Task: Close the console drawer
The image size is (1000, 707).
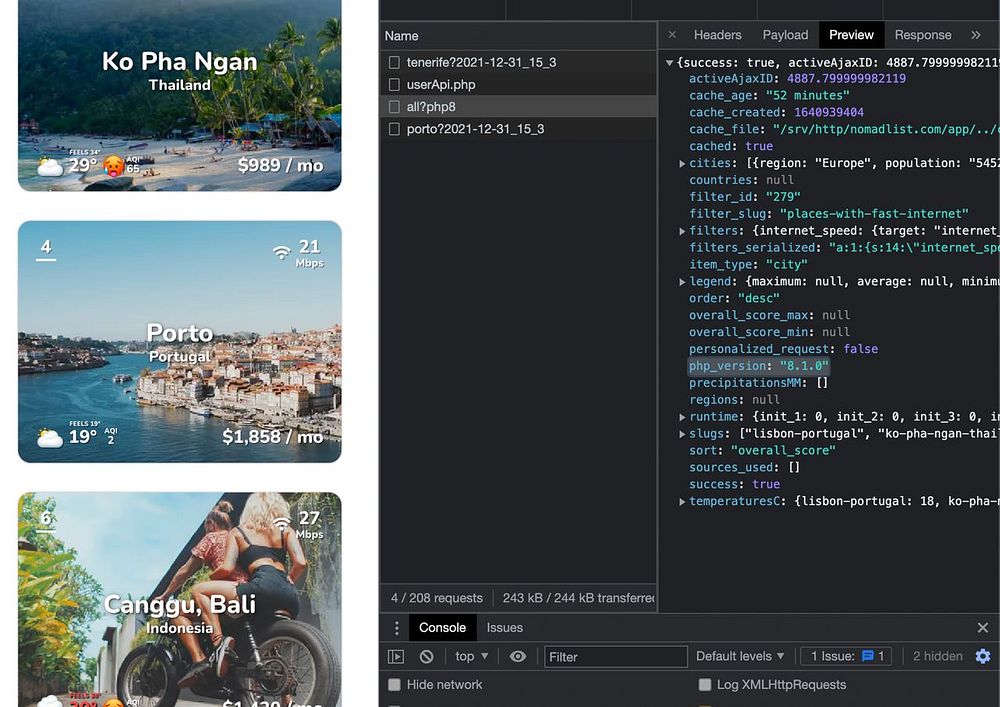Action: (982, 628)
